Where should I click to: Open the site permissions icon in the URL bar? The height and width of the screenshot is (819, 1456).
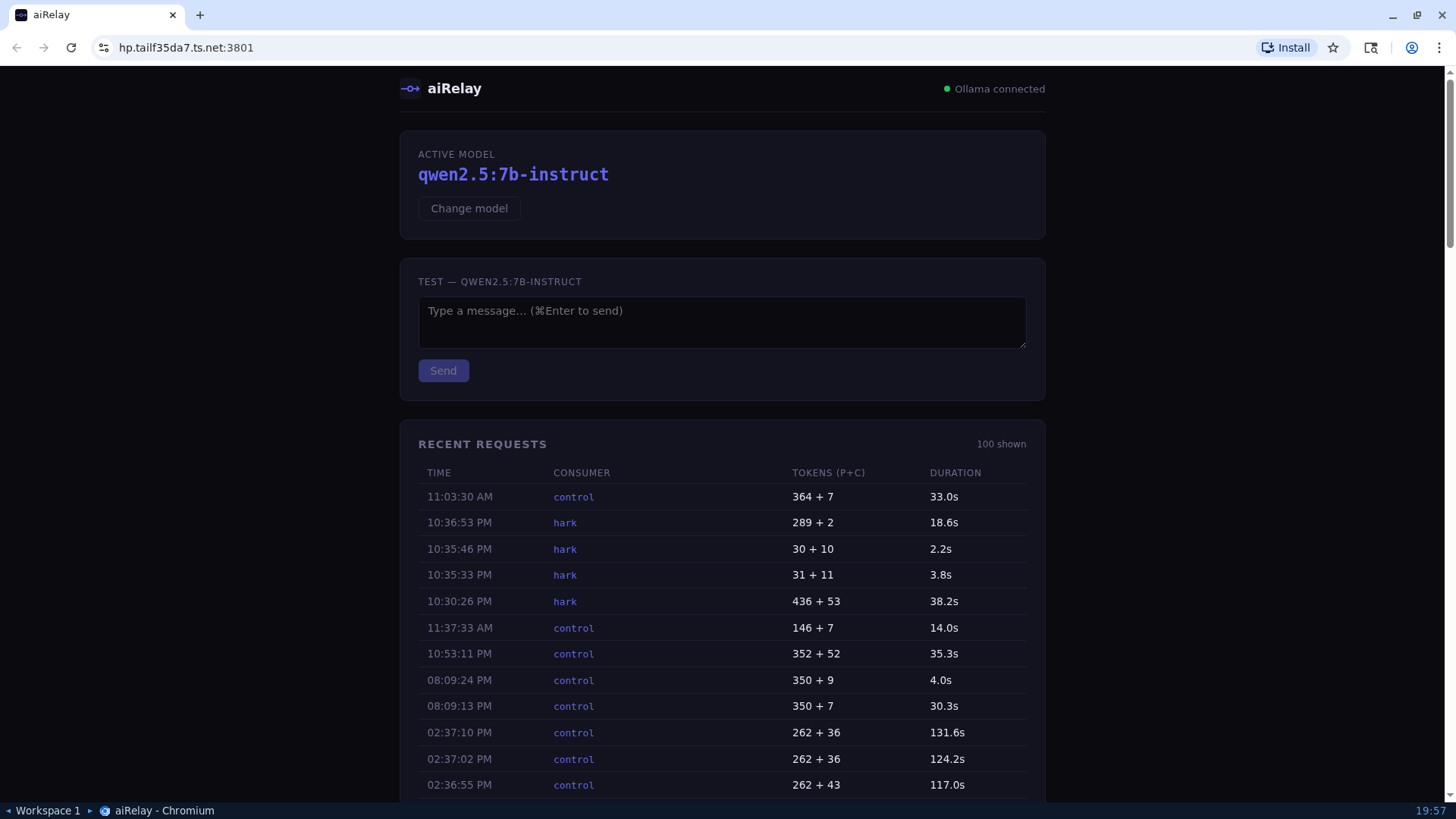tap(103, 47)
